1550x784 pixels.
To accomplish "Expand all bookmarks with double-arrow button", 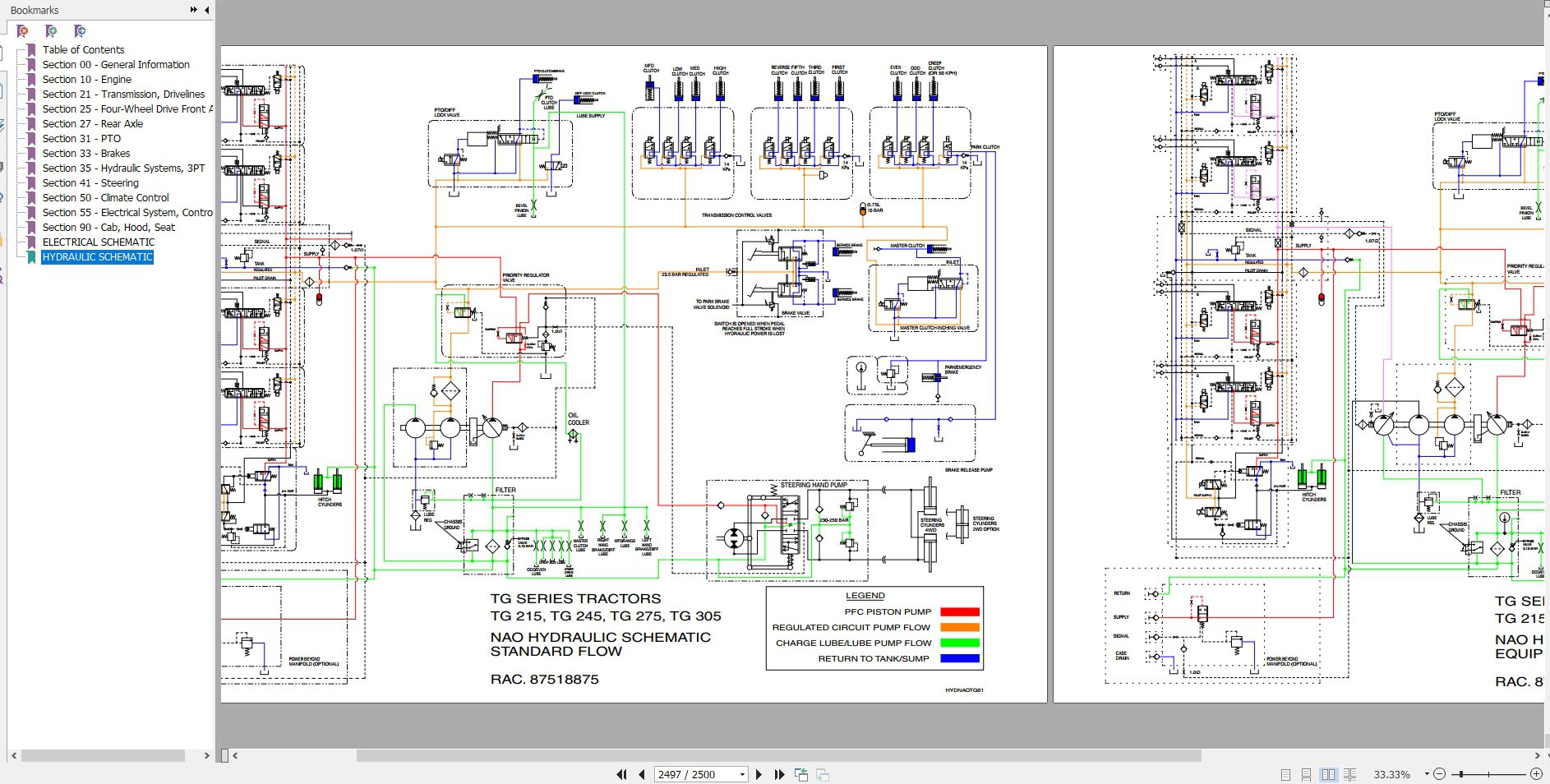I will (x=194, y=10).
